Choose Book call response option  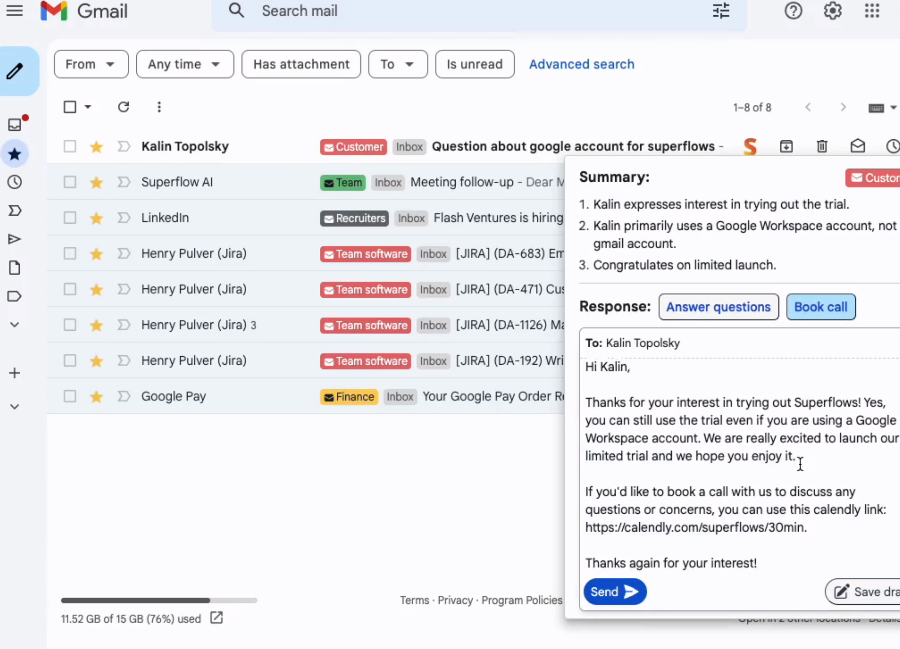[820, 306]
